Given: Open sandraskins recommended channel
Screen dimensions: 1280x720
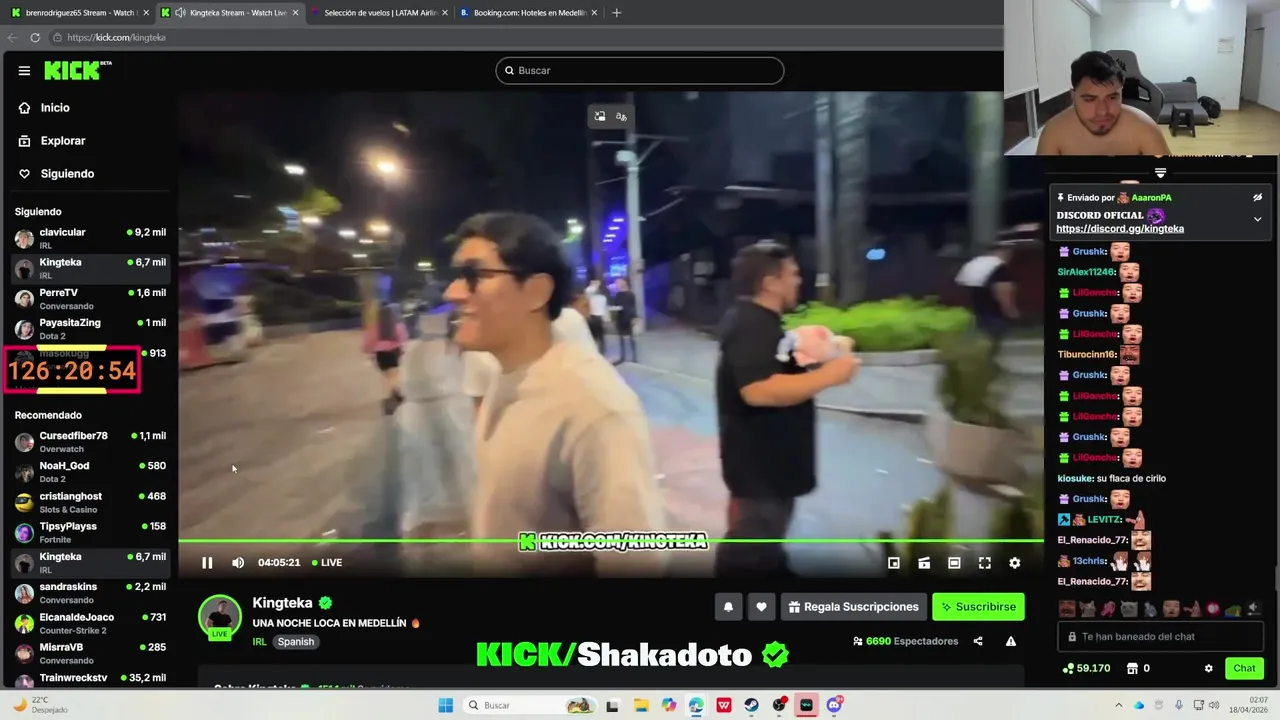Looking at the screenshot, I should [x=90, y=593].
